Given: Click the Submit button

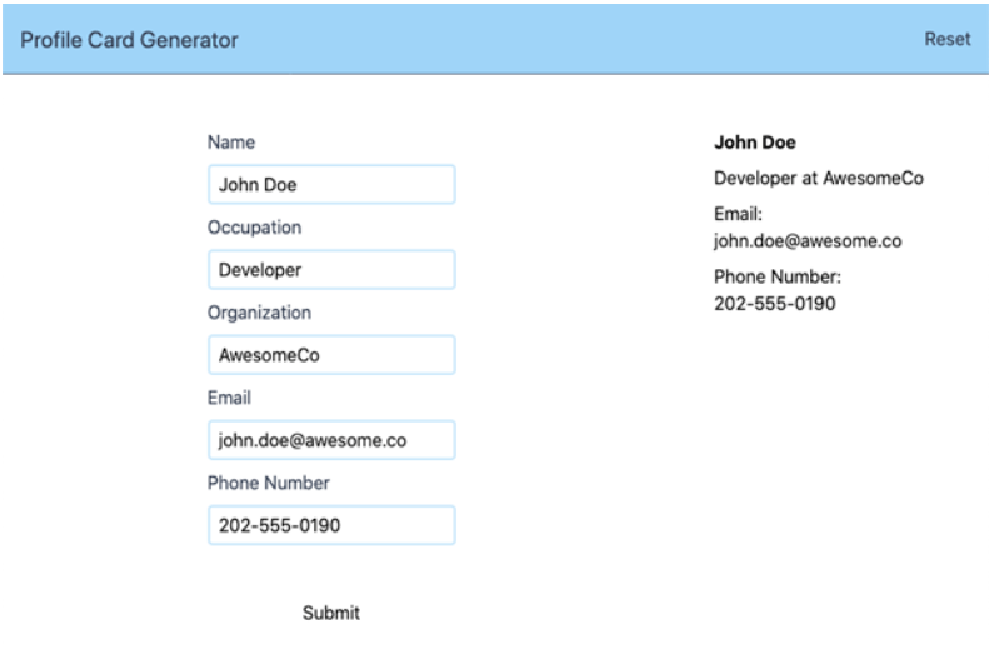Looking at the screenshot, I should pyautogui.click(x=331, y=613).
